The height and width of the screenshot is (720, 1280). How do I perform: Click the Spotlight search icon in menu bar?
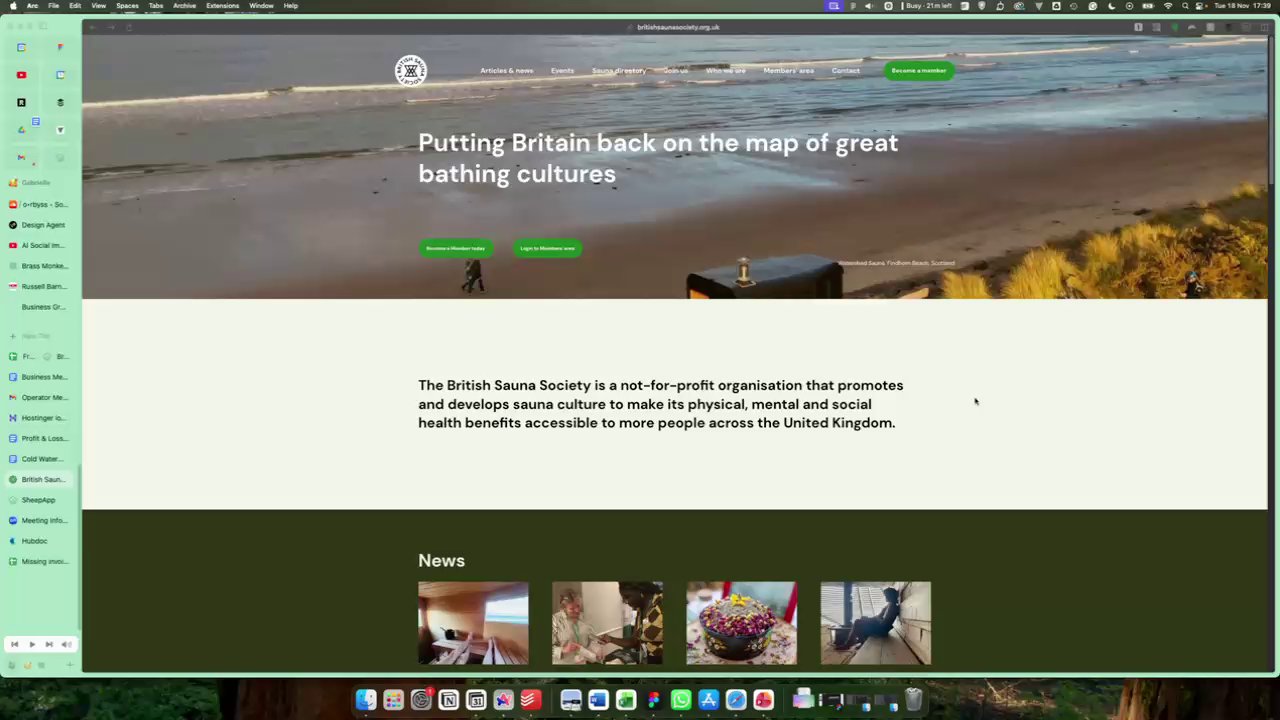(1185, 6)
